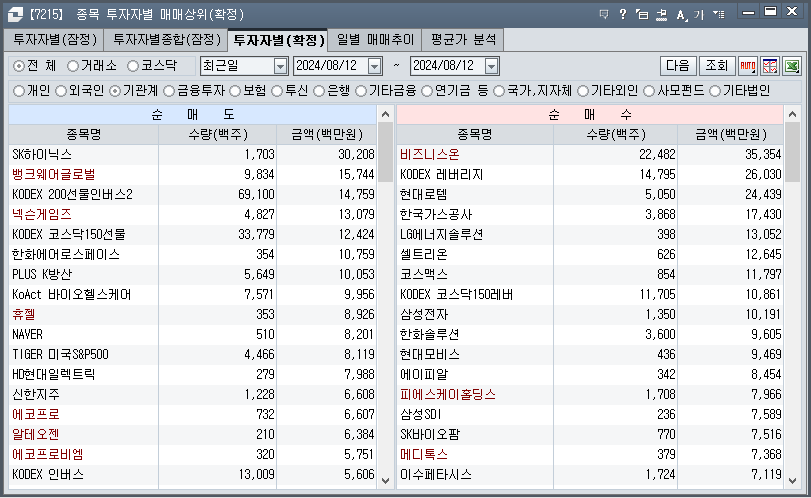The width and height of the screenshot is (811, 498).
Task: Select 삼성전자 row in net-buy list
Action: 590,314
